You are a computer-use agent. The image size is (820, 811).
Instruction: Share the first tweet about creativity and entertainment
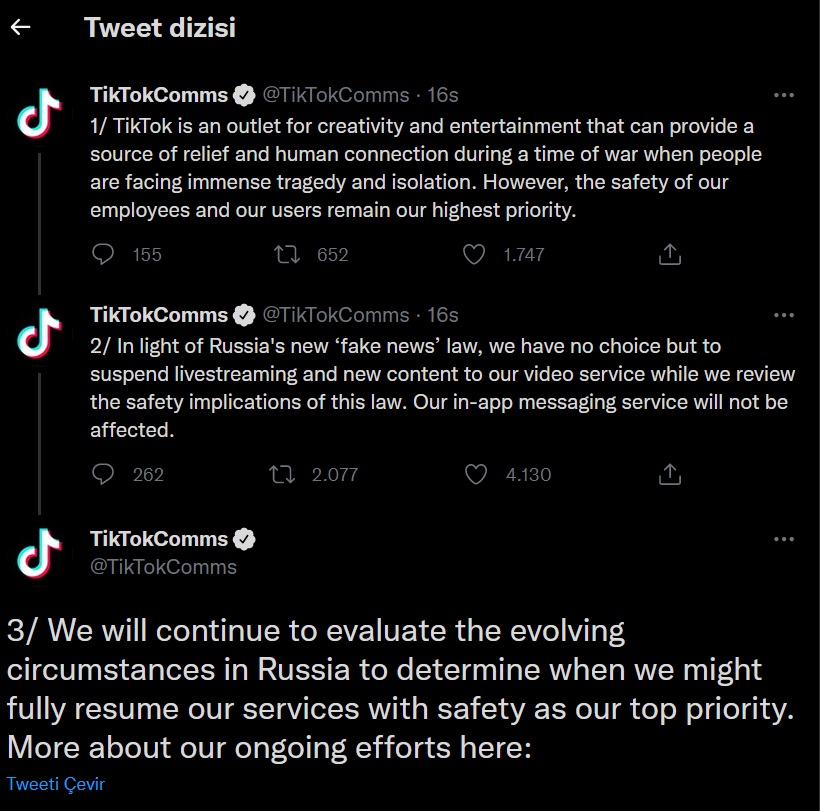tap(669, 255)
